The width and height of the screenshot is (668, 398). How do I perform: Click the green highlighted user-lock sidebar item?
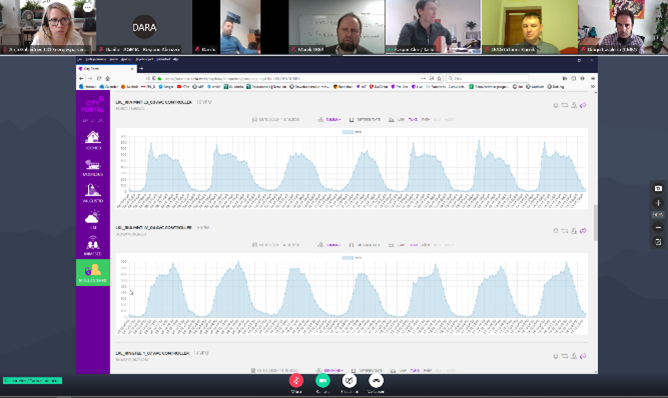[92, 272]
